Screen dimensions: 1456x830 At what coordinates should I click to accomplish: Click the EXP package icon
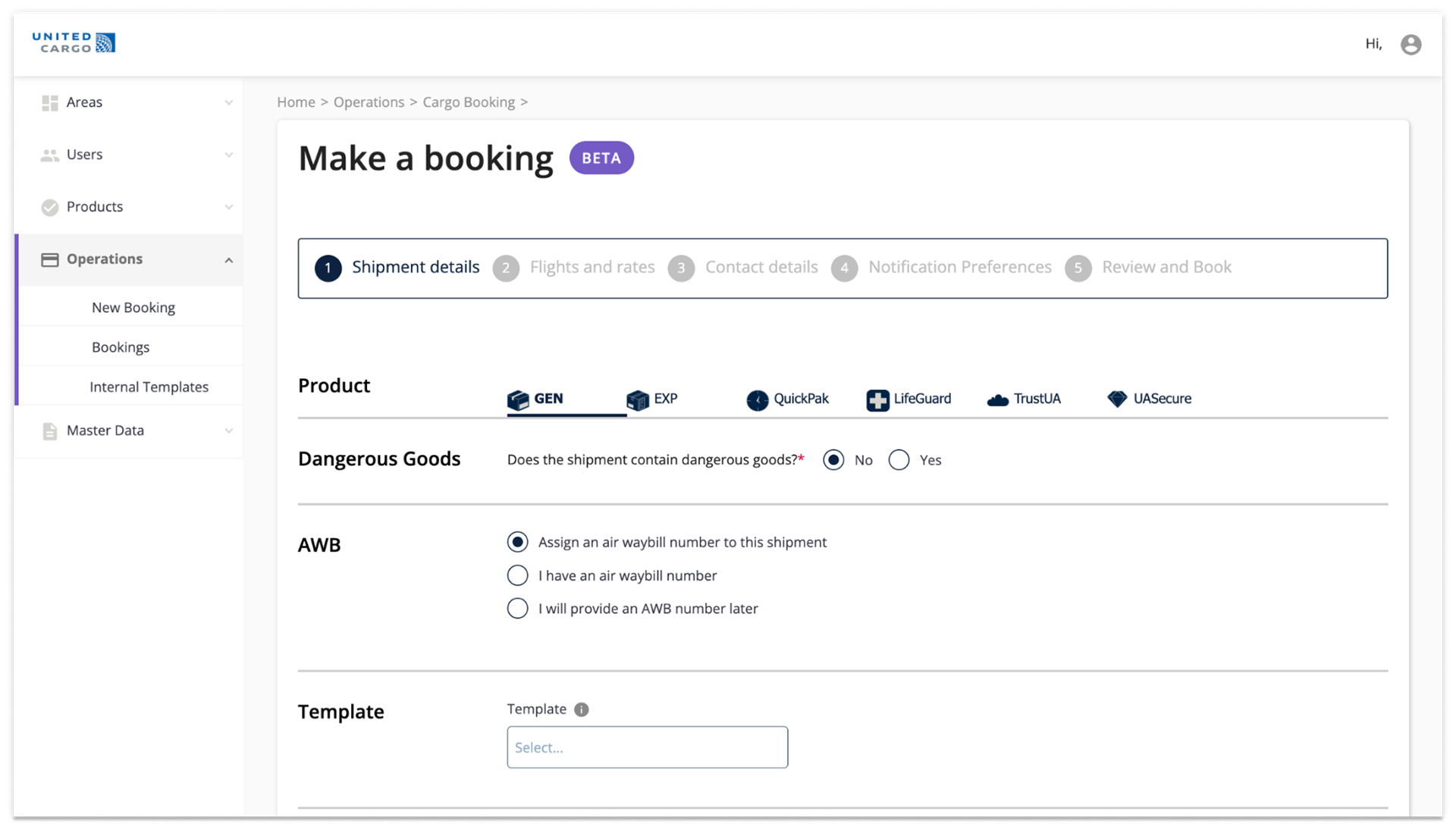(638, 399)
